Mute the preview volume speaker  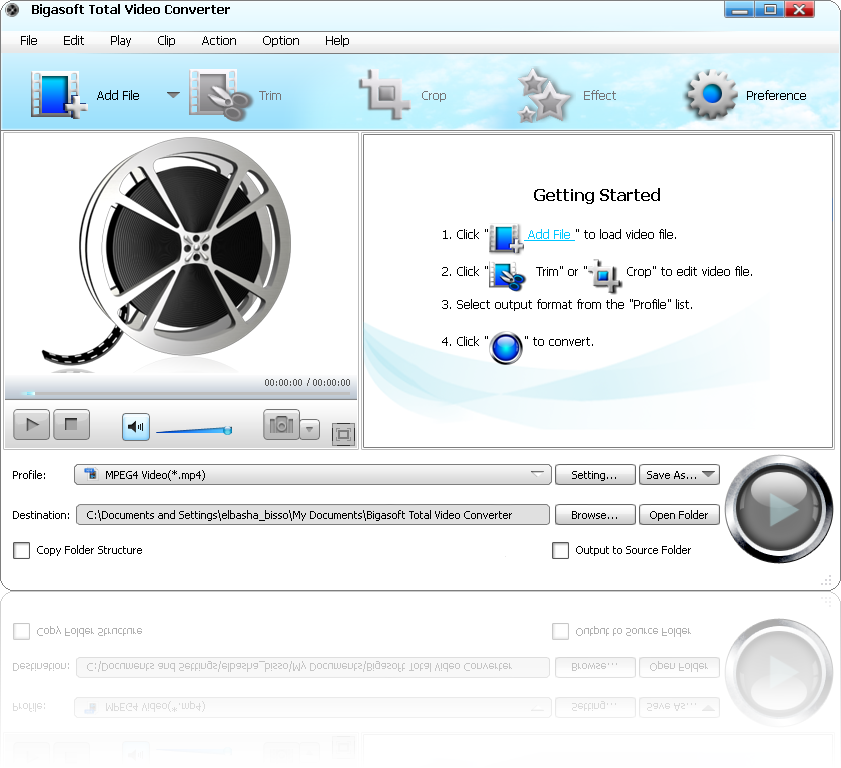click(136, 426)
